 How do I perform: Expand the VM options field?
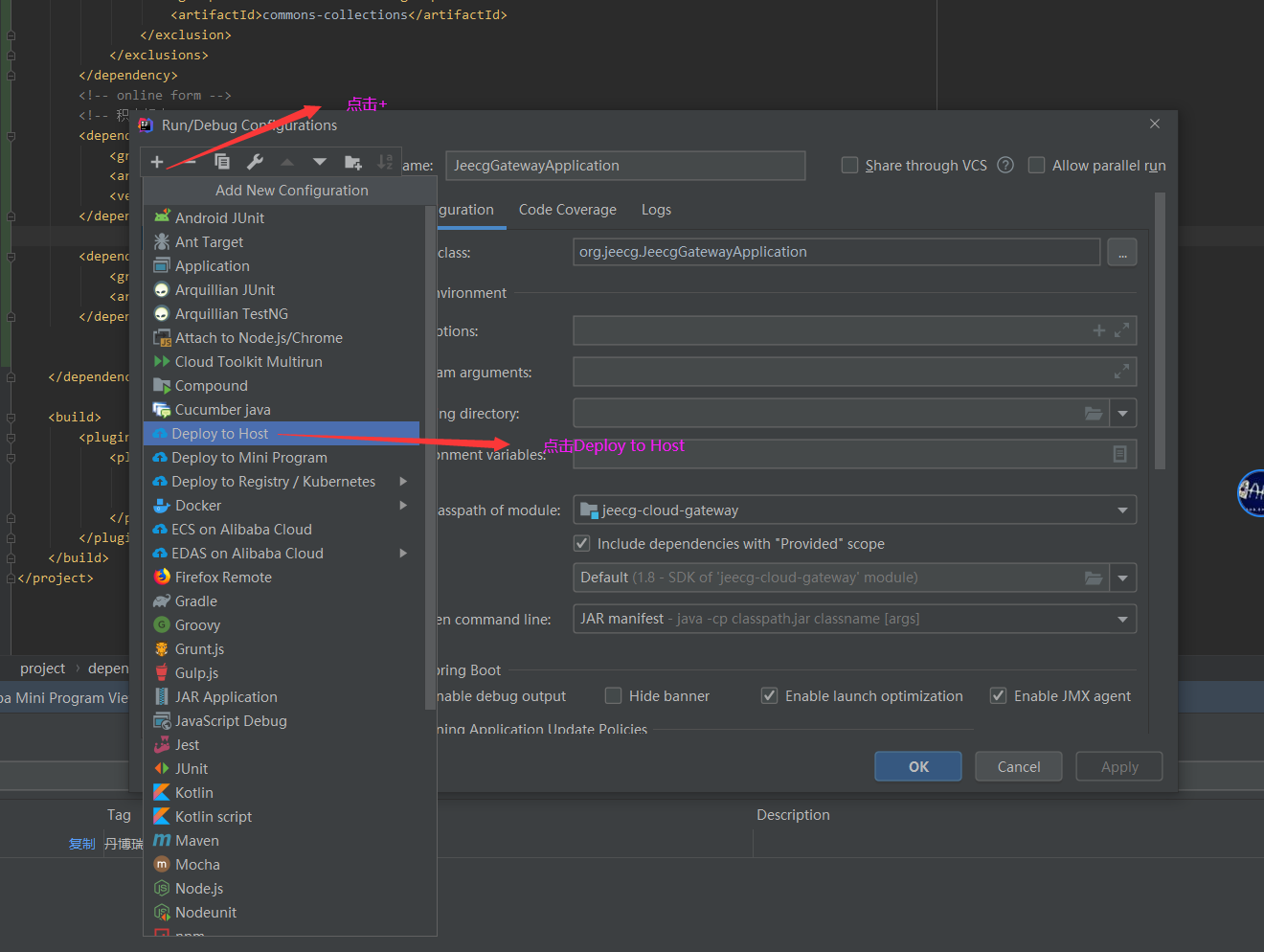pyautogui.click(x=1121, y=330)
